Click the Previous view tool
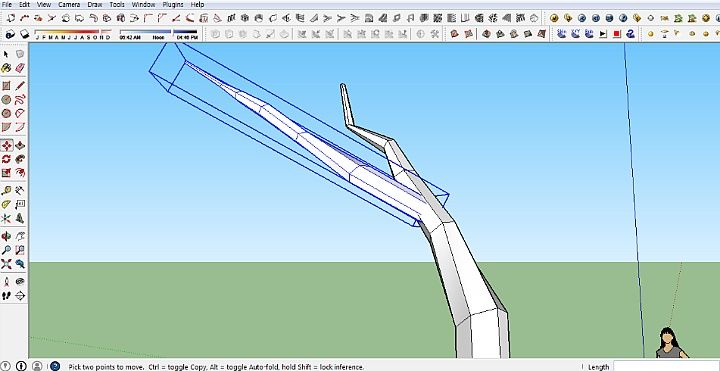 tap(20, 264)
